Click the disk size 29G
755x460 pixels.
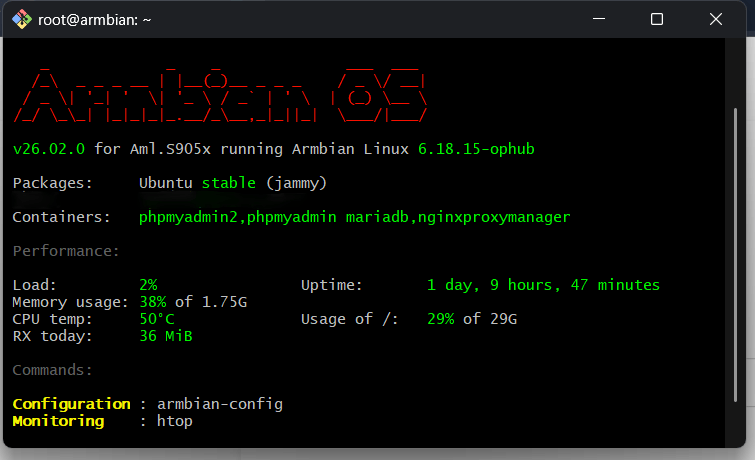503,319
